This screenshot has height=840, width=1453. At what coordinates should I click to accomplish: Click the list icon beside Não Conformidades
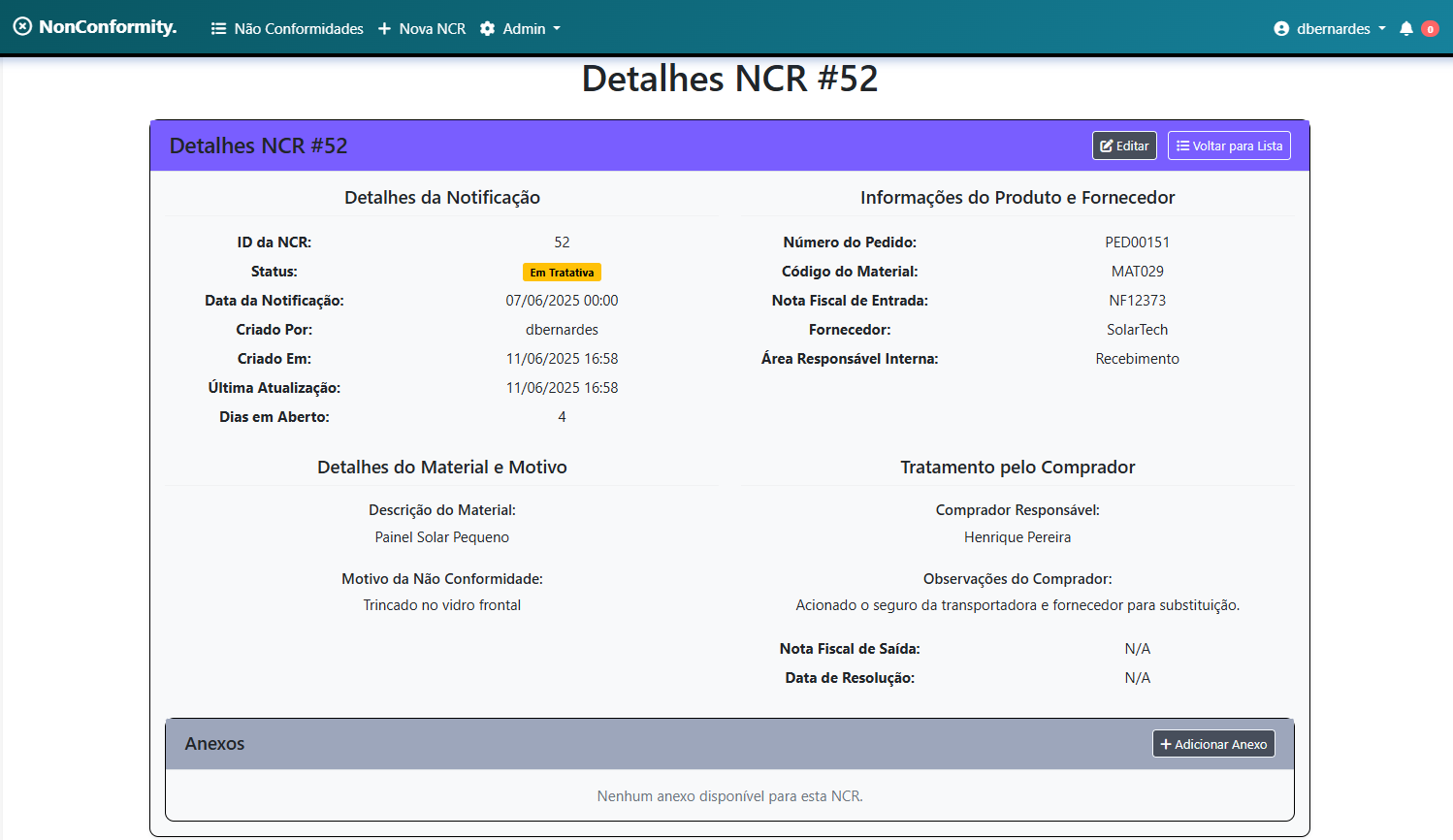click(x=218, y=29)
